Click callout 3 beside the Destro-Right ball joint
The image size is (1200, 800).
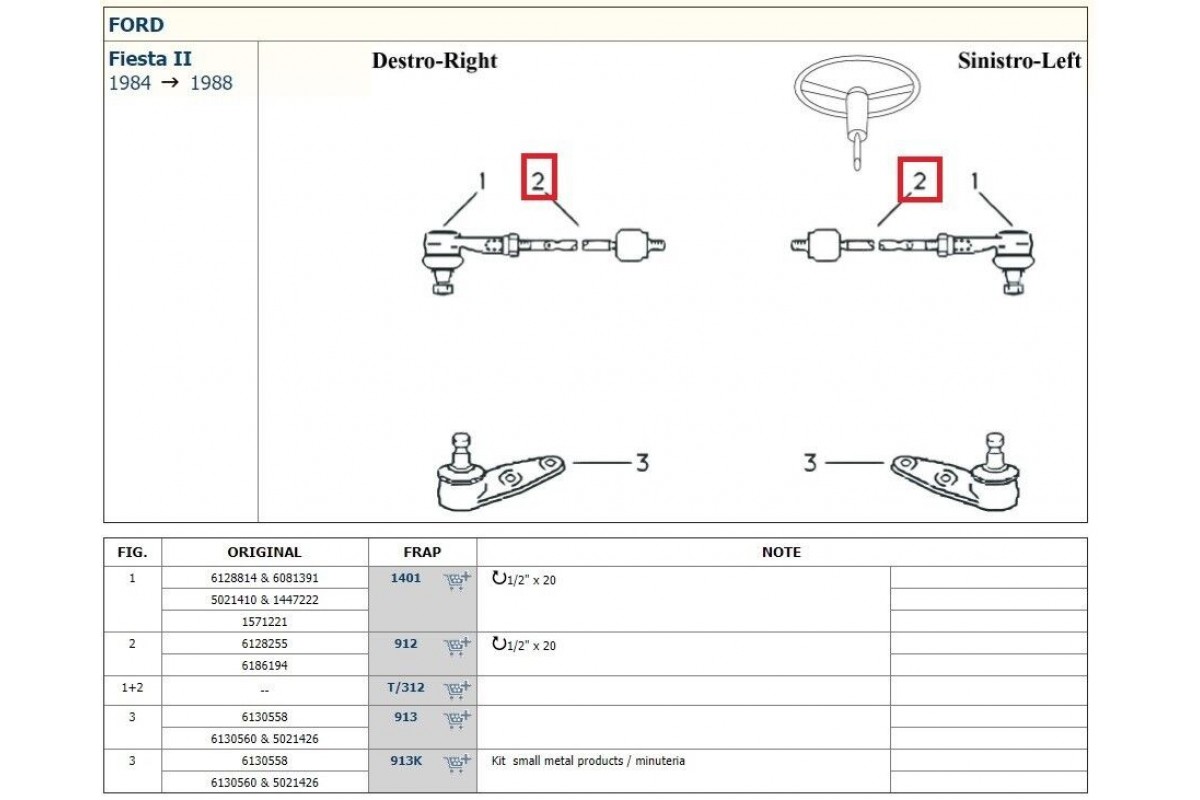642,463
